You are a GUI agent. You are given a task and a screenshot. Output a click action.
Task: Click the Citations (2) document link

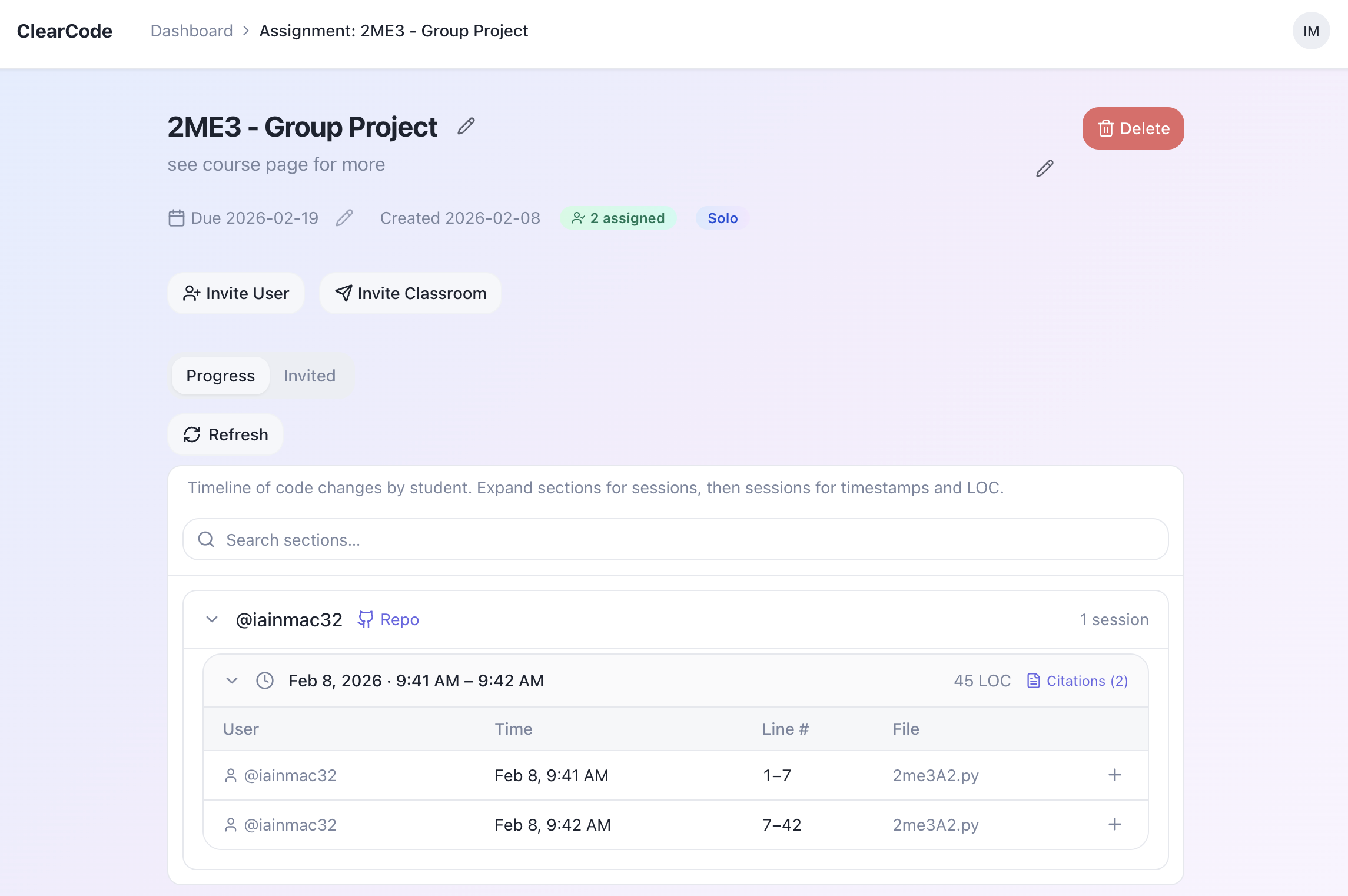click(x=1078, y=681)
